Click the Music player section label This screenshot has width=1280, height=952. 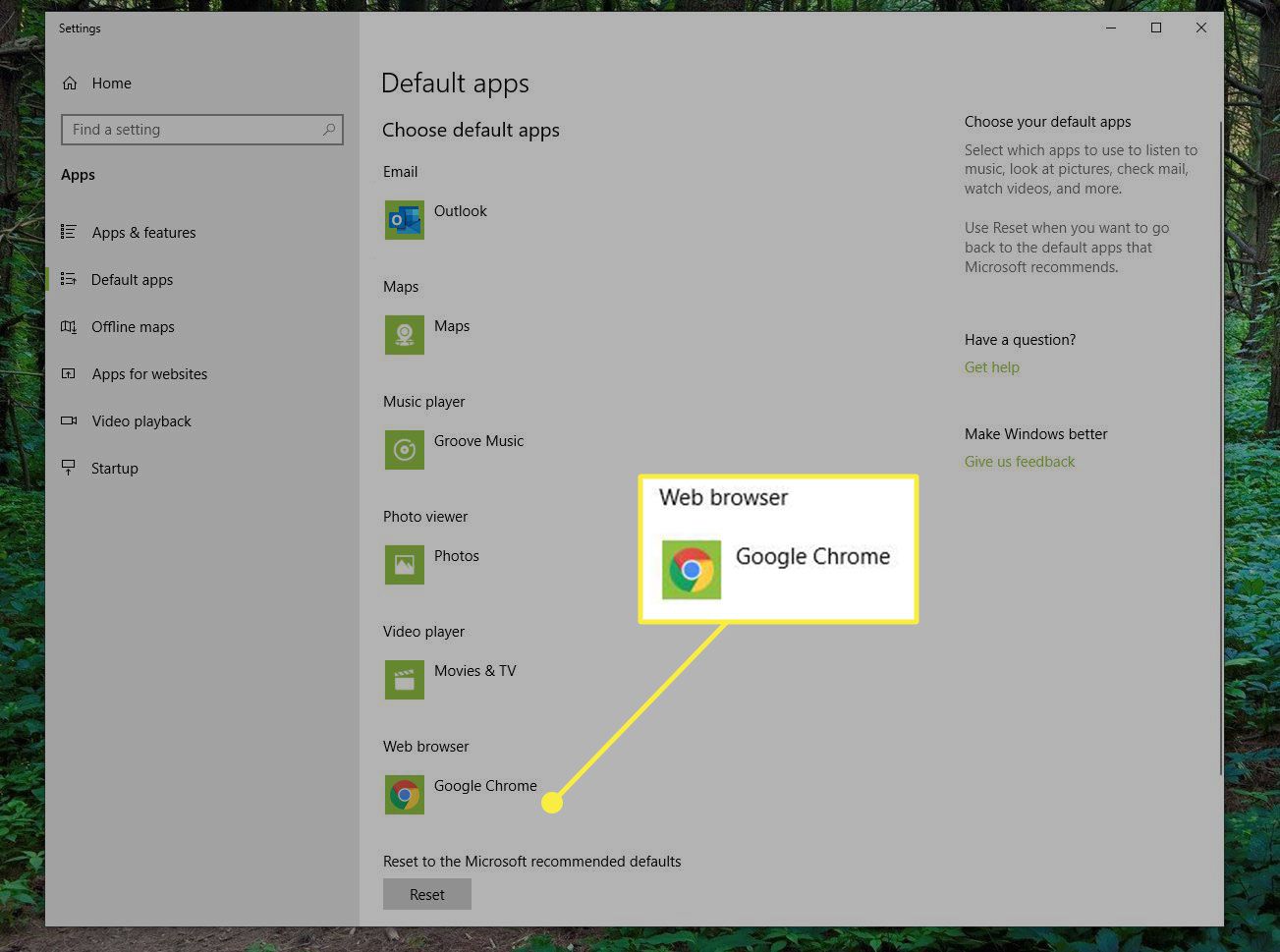(x=424, y=402)
